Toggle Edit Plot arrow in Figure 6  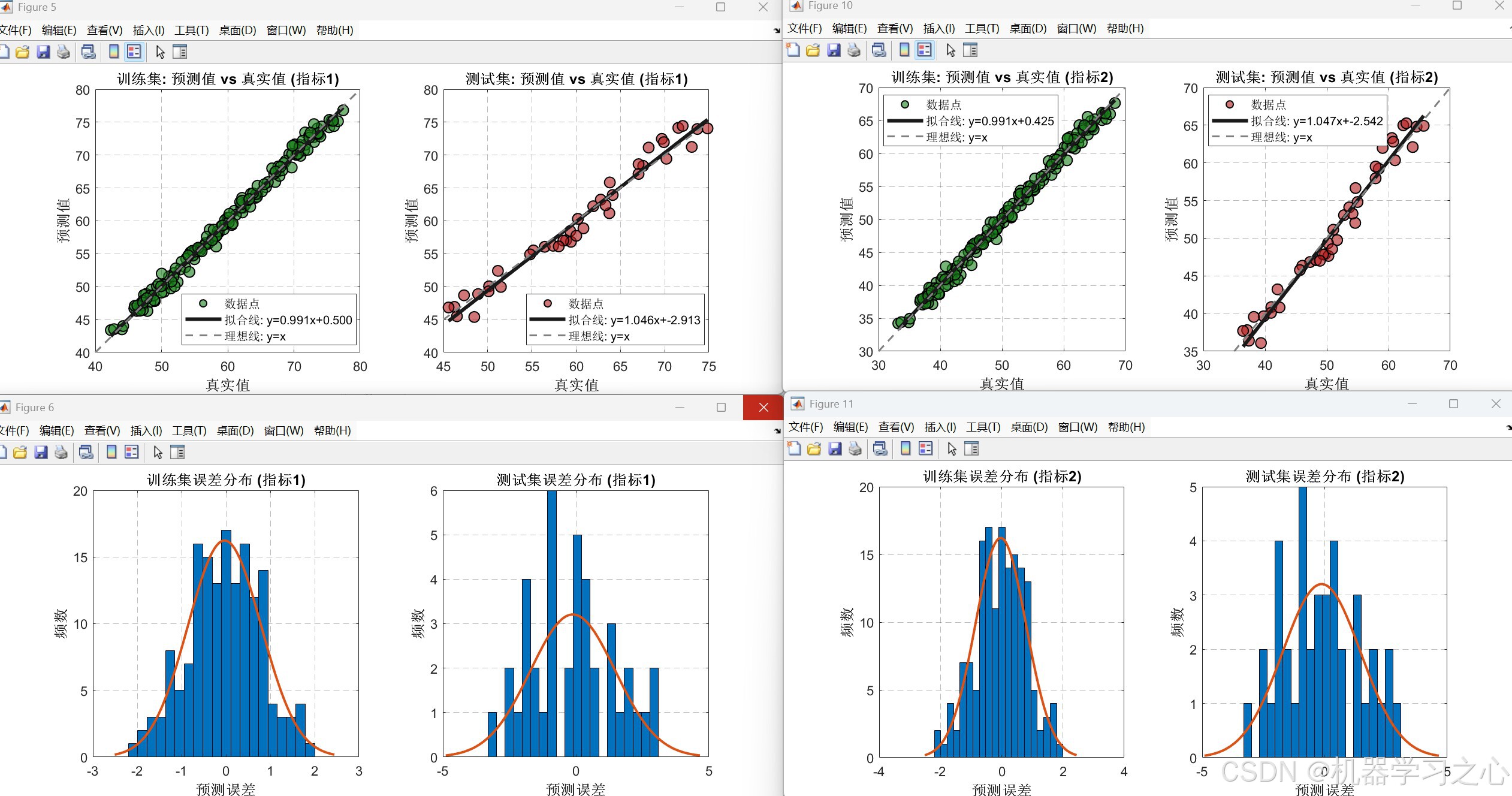158,453
